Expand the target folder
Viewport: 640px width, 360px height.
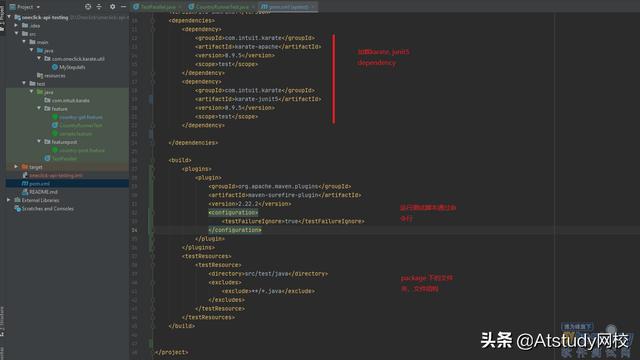(16, 167)
